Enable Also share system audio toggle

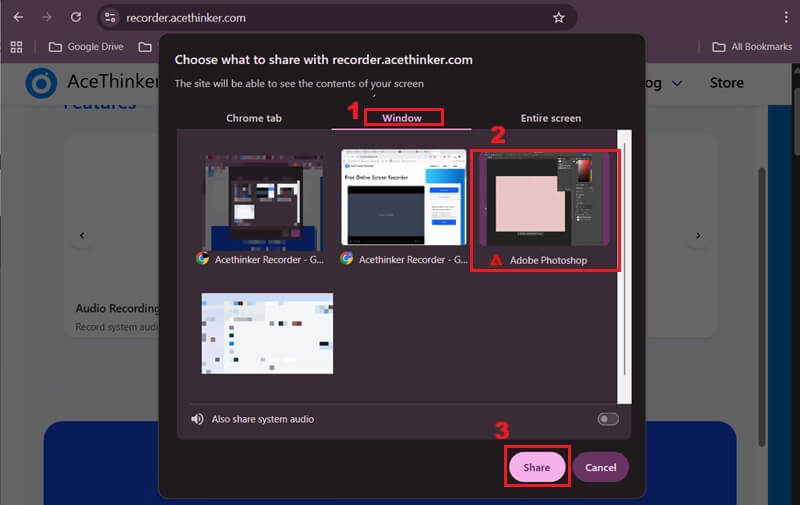608,419
